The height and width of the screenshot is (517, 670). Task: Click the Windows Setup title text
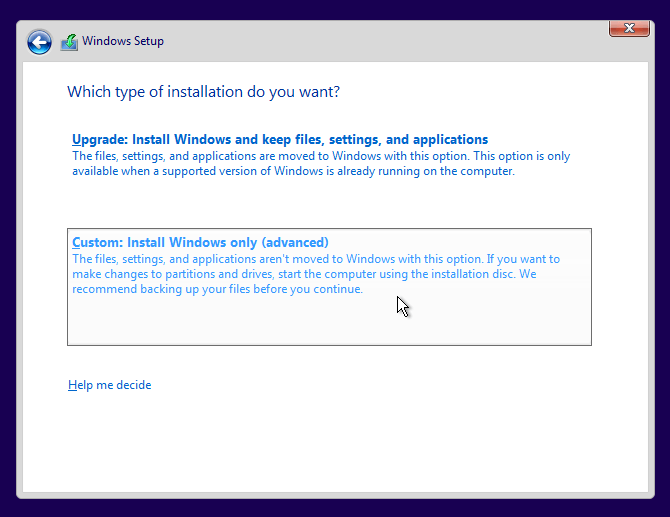(x=123, y=41)
